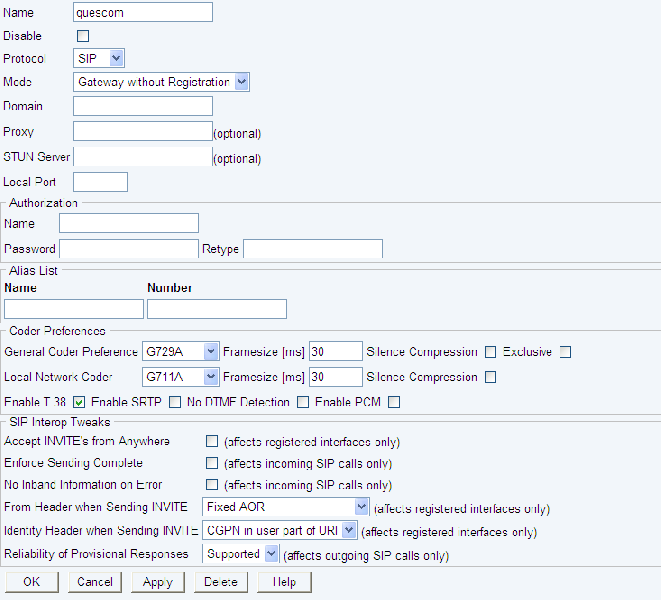Screen dimensions: 661x600
Task: Open the Protocol SIP dropdown
Action: (x=99, y=59)
